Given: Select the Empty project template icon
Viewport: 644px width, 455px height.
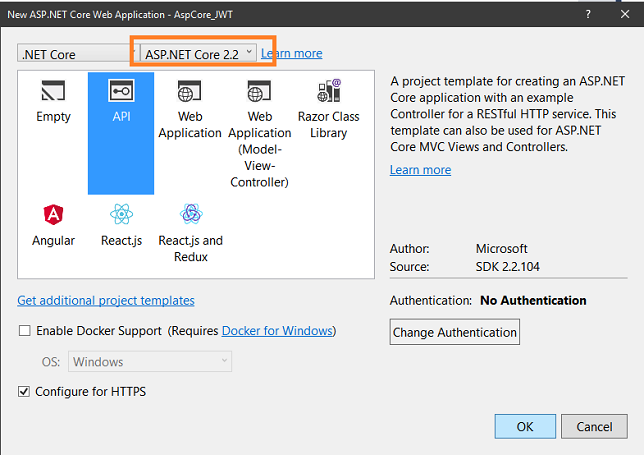Looking at the screenshot, I should pos(53,91).
